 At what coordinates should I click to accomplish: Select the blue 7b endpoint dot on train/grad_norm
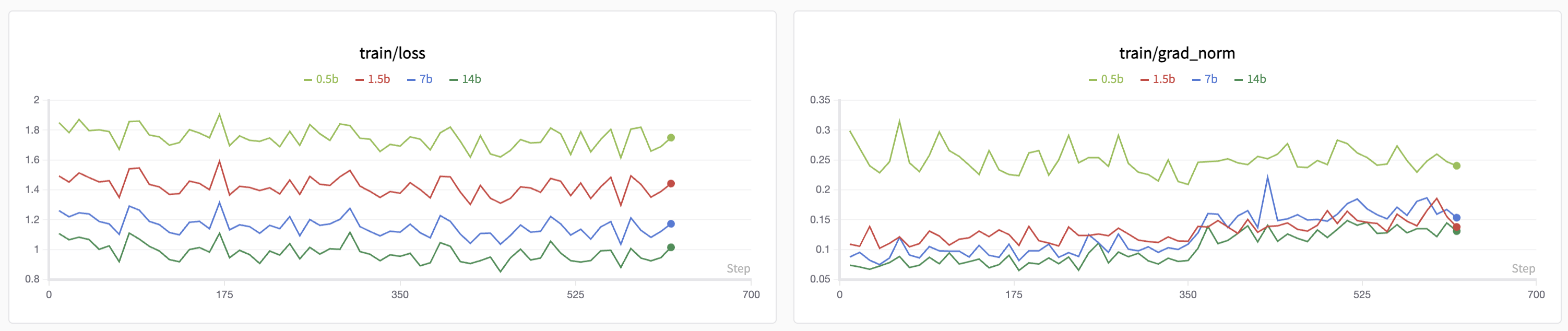coord(1457,218)
